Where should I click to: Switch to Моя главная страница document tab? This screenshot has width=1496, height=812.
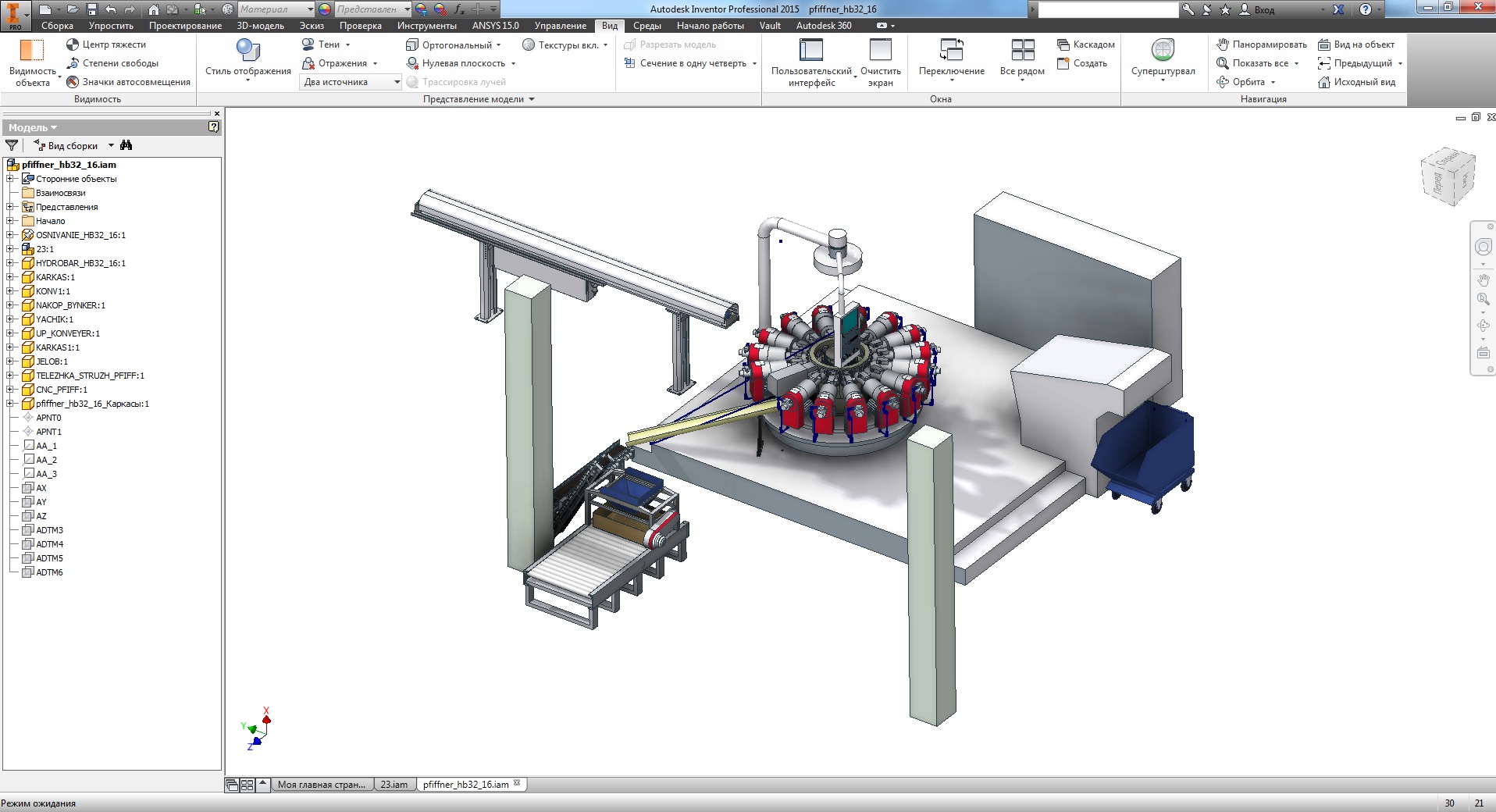322,785
